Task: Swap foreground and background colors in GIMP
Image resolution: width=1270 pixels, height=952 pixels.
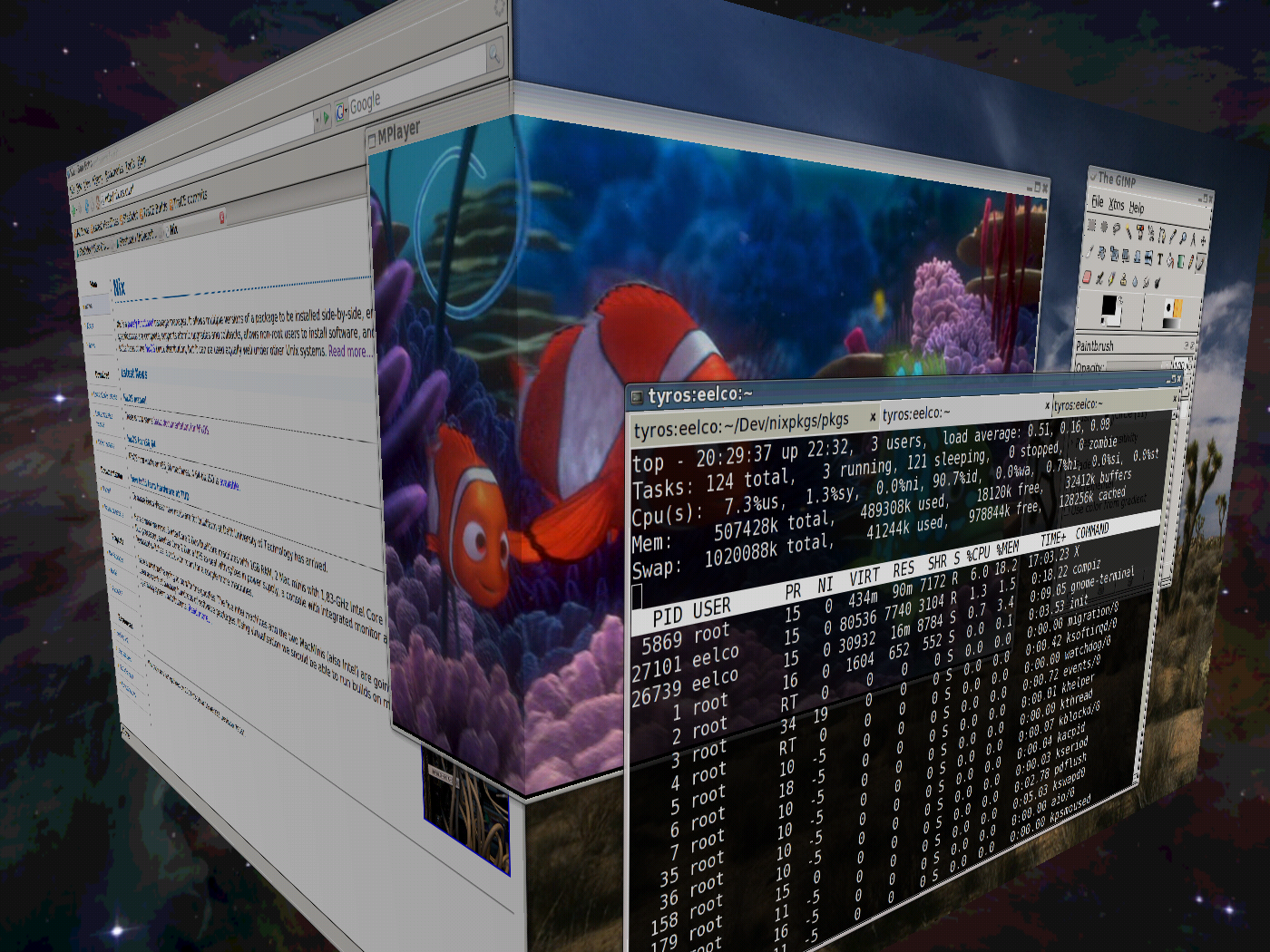Action: click(x=1120, y=300)
